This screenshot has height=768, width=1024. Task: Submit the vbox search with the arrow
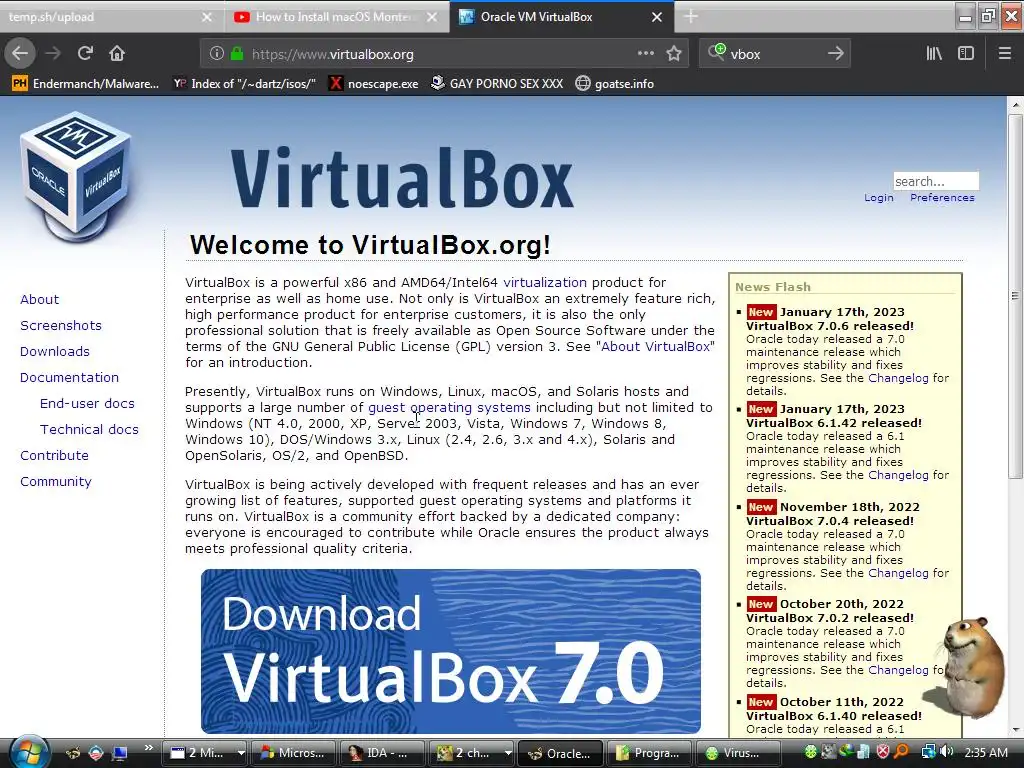(x=835, y=54)
